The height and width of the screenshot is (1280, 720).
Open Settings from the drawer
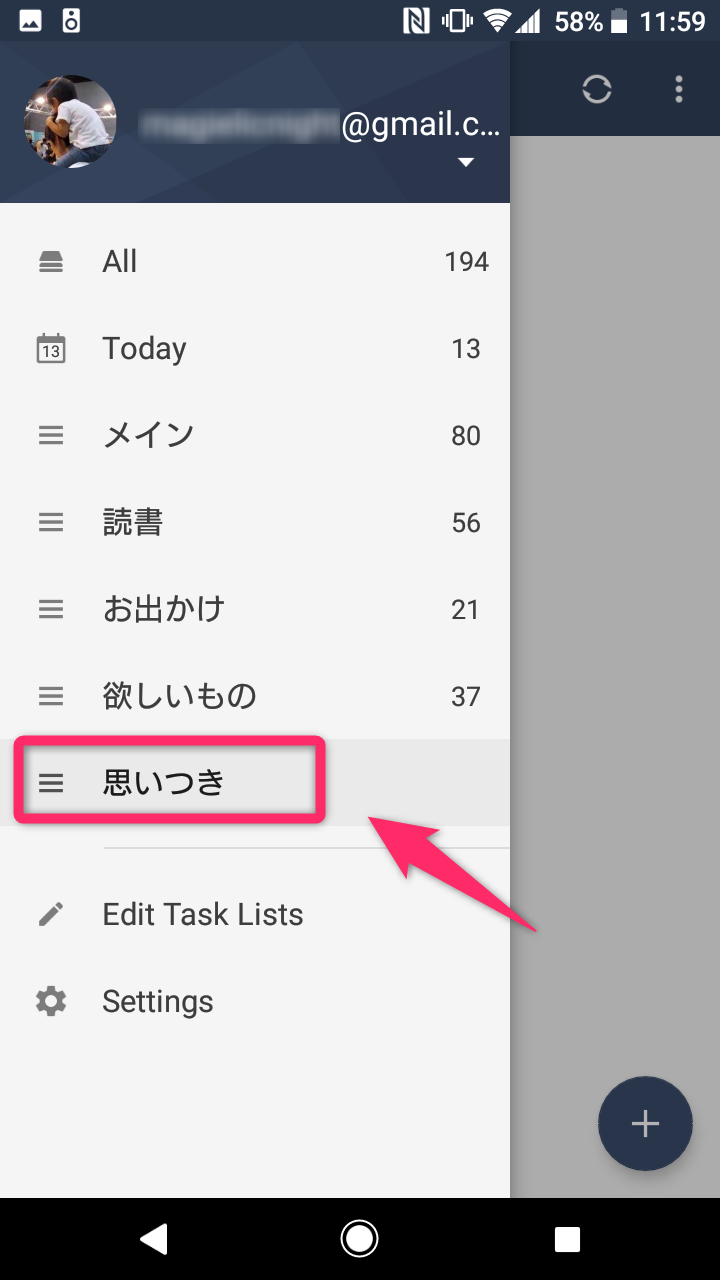click(158, 1001)
